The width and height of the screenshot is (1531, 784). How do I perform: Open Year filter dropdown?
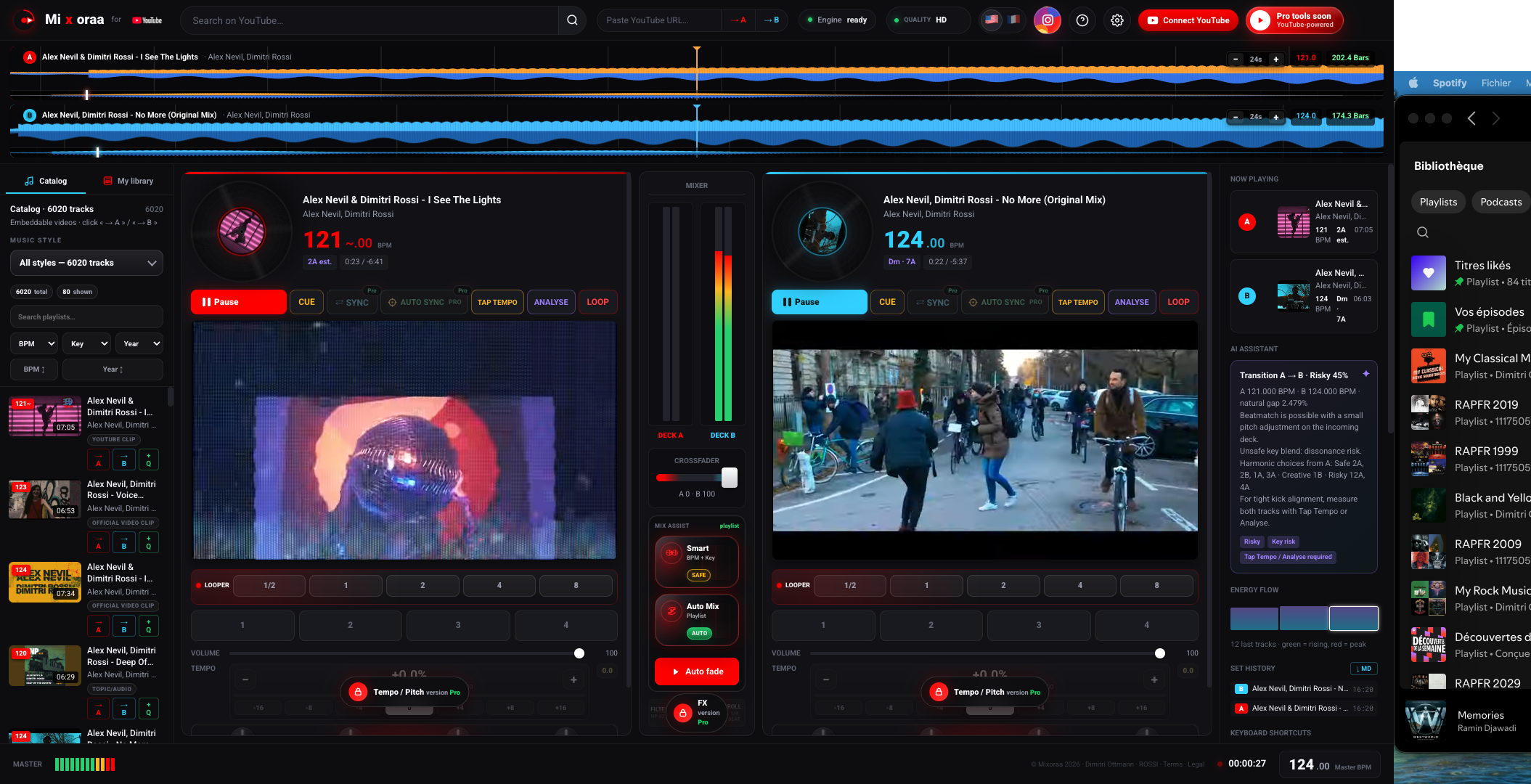coord(139,343)
